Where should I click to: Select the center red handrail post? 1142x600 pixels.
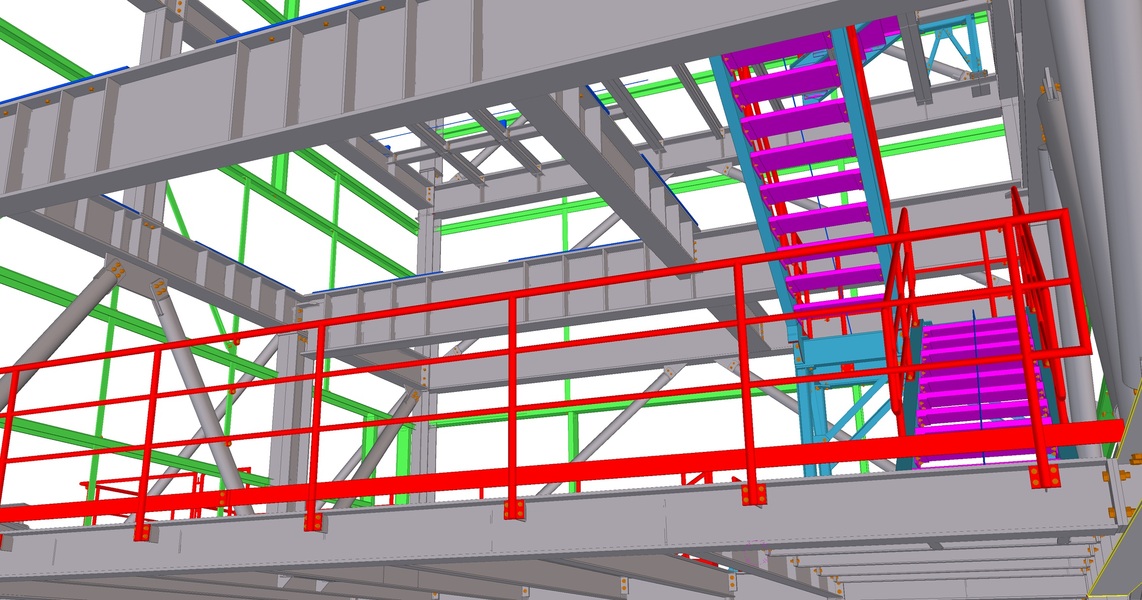pos(512,400)
